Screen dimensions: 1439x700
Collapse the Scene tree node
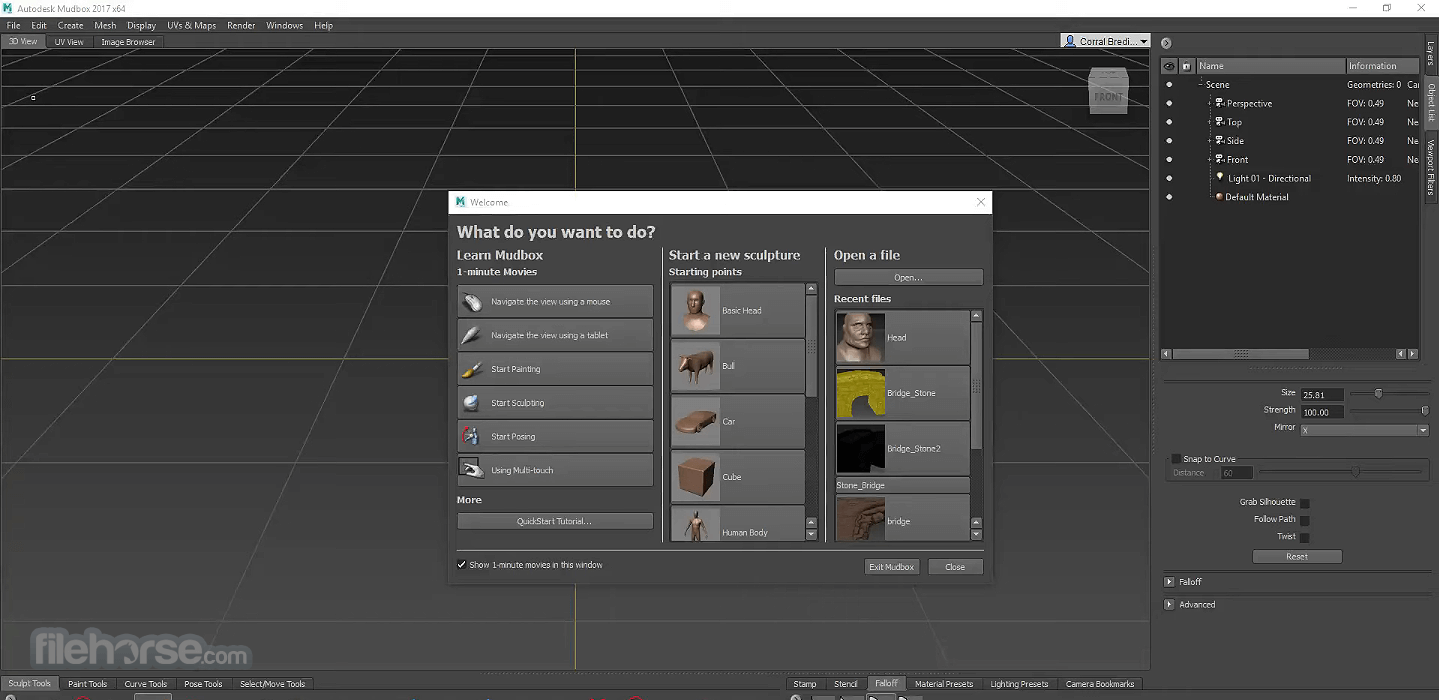point(1201,85)
